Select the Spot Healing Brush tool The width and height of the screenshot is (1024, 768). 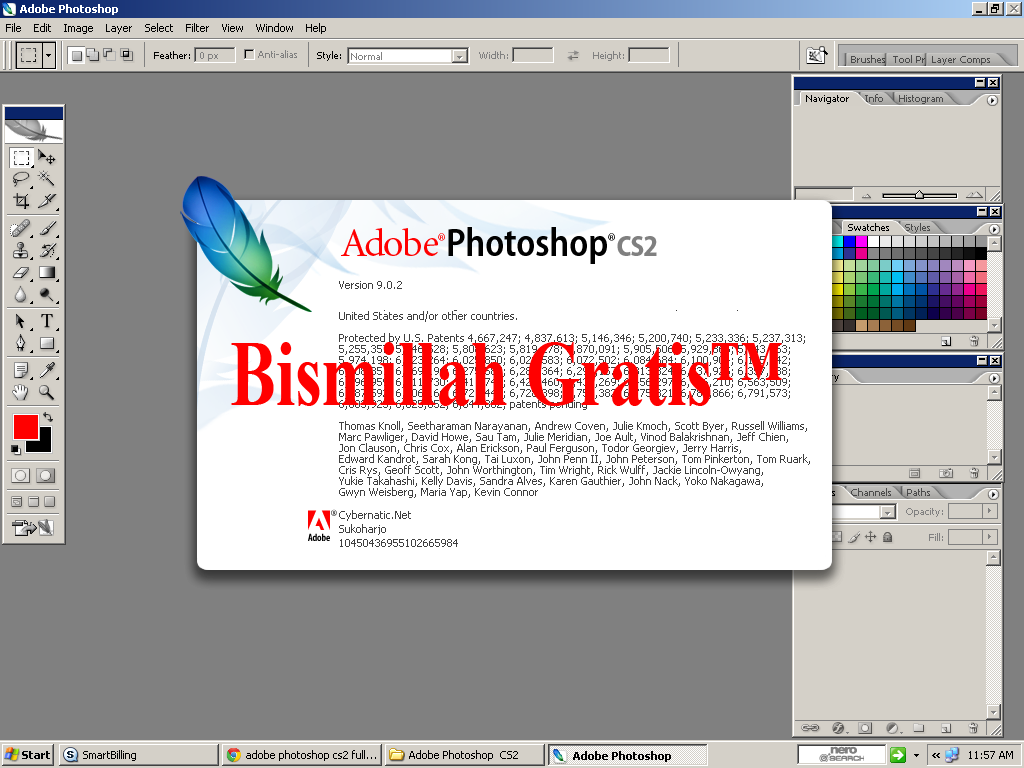[21, 228]
